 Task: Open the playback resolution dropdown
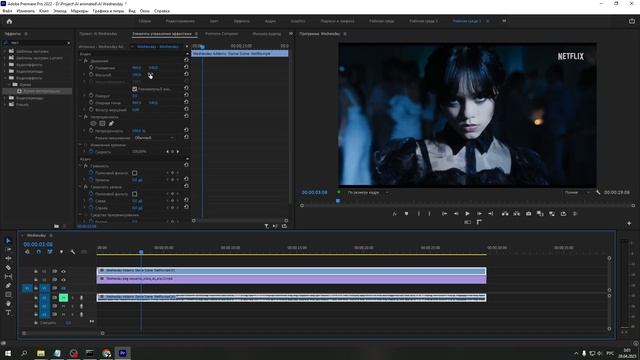click(577, 192)
